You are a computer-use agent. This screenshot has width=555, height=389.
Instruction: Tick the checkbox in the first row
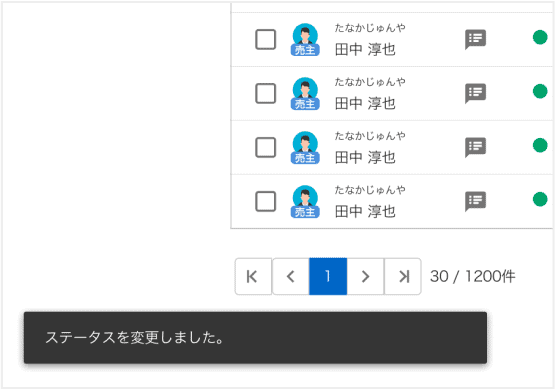(265, 39)
